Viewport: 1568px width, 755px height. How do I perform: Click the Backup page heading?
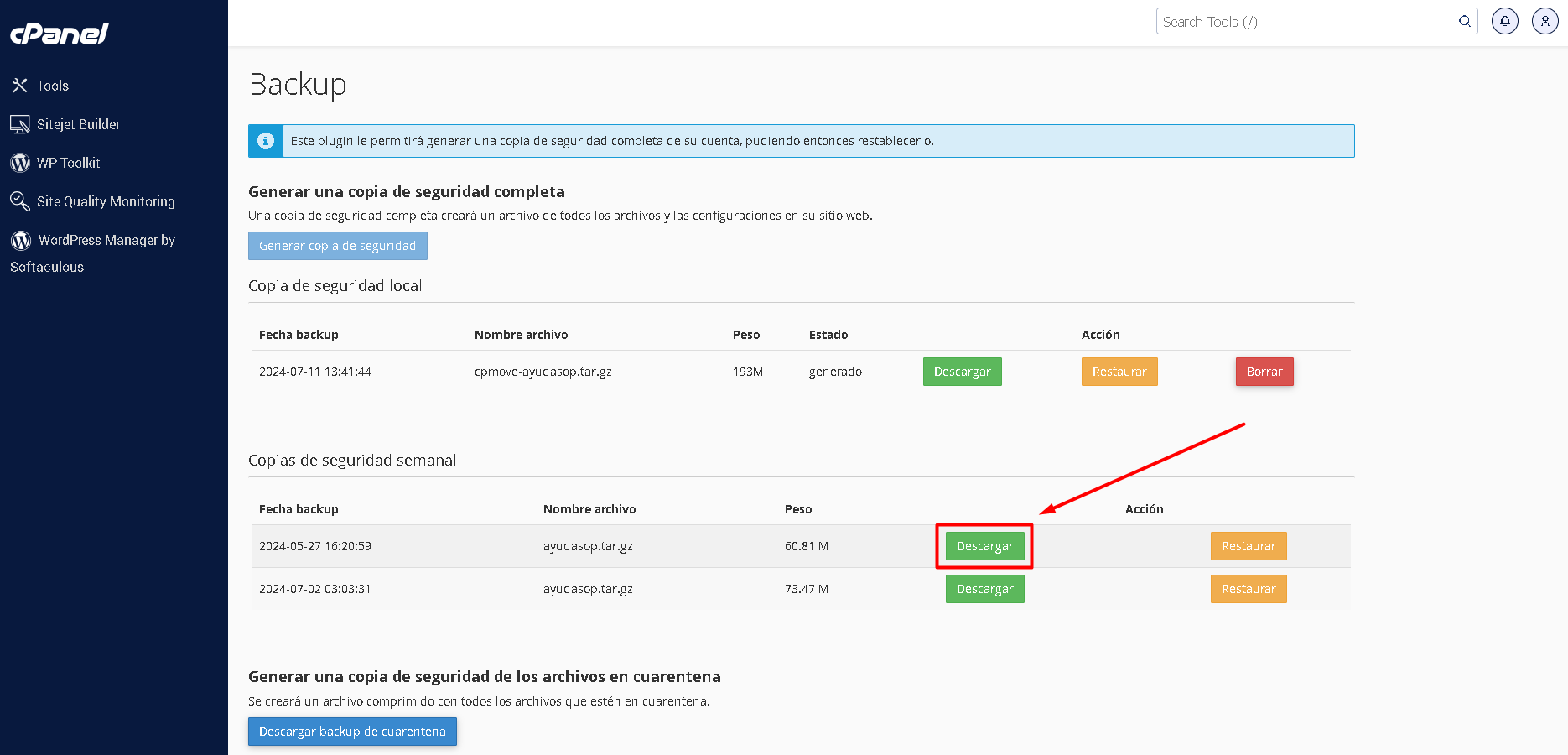(x=298, y=85)
